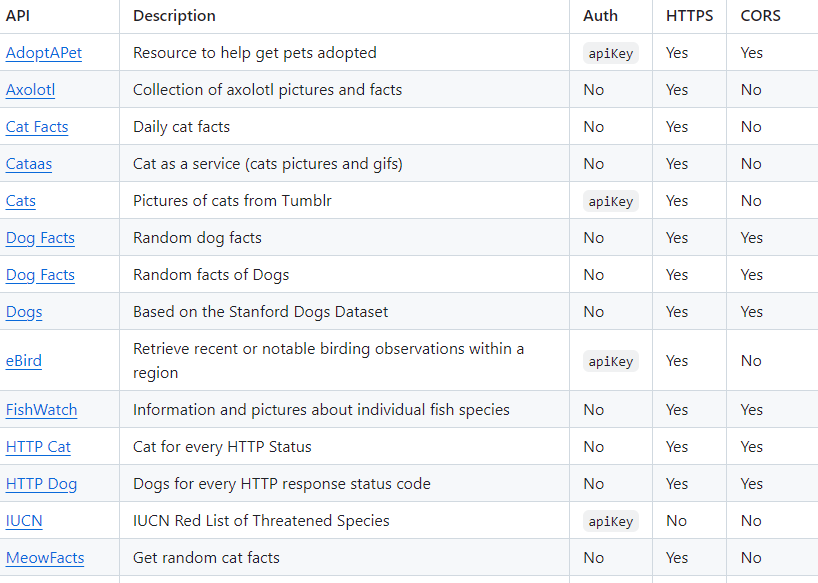Select the apiKey tag in AdoptAPet row
Viewport: 818px width, 583px height.
(x=611, y=53)
